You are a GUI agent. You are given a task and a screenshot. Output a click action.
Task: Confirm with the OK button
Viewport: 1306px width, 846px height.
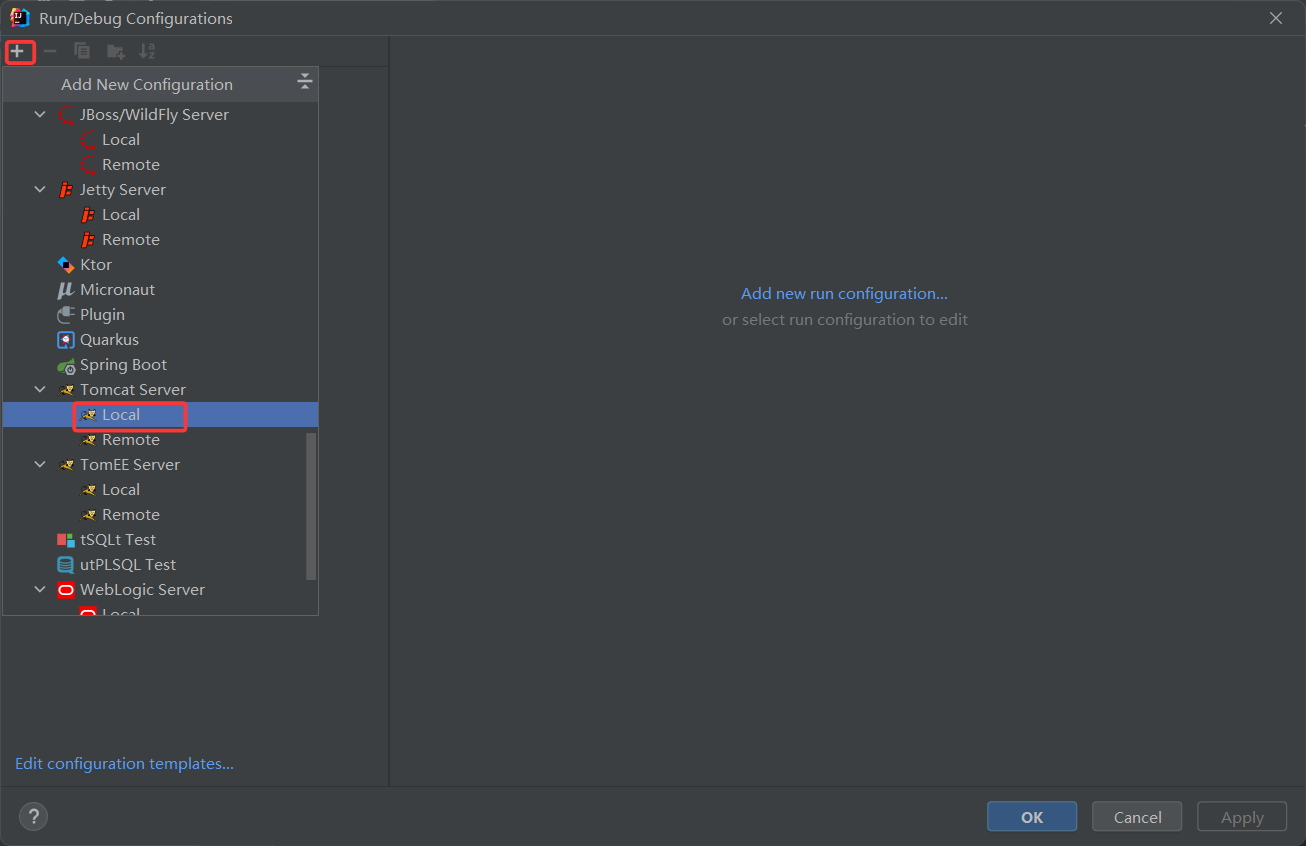point(1032,817)
